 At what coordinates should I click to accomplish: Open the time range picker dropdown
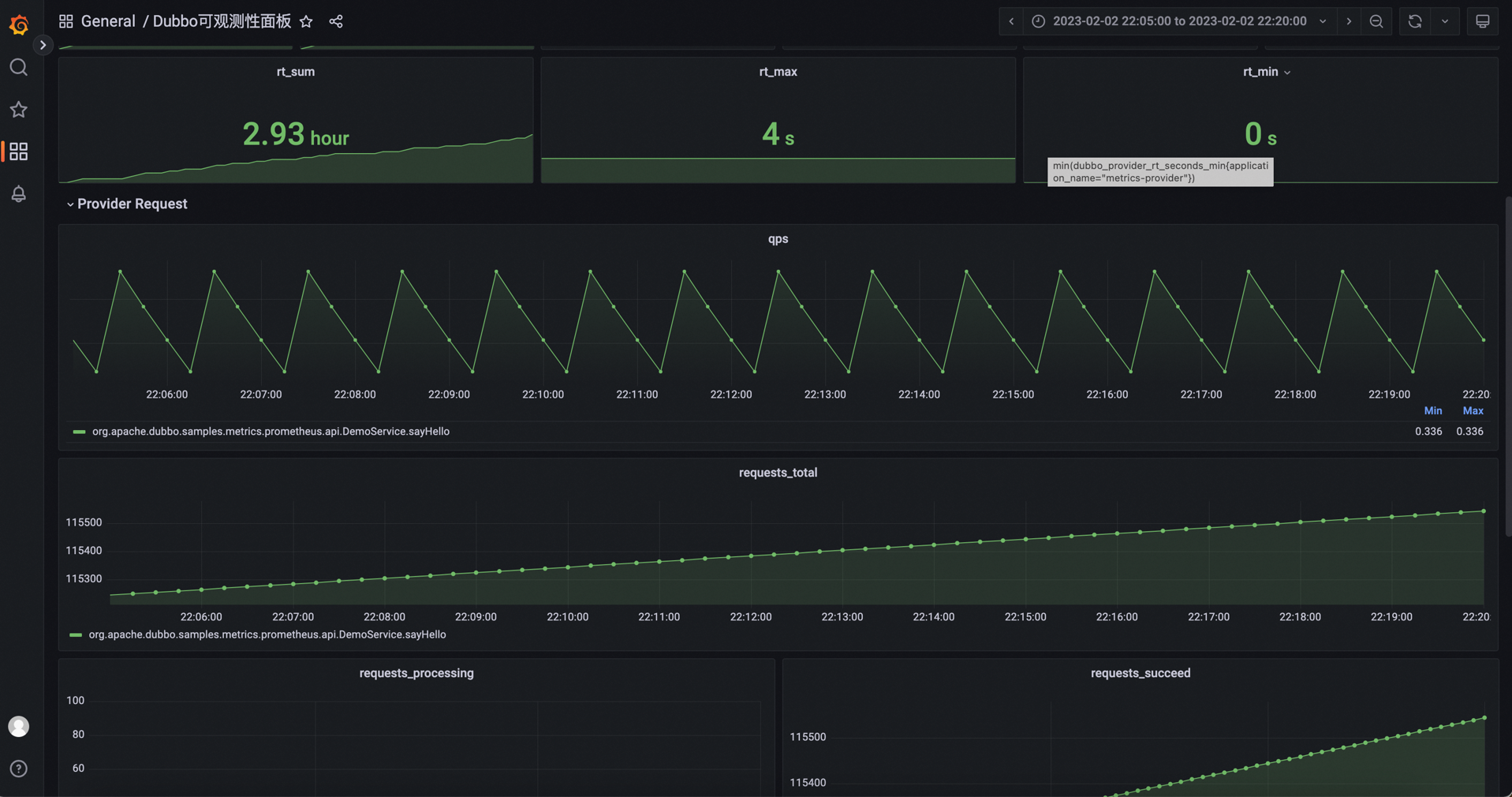[x=1179, y=21]
